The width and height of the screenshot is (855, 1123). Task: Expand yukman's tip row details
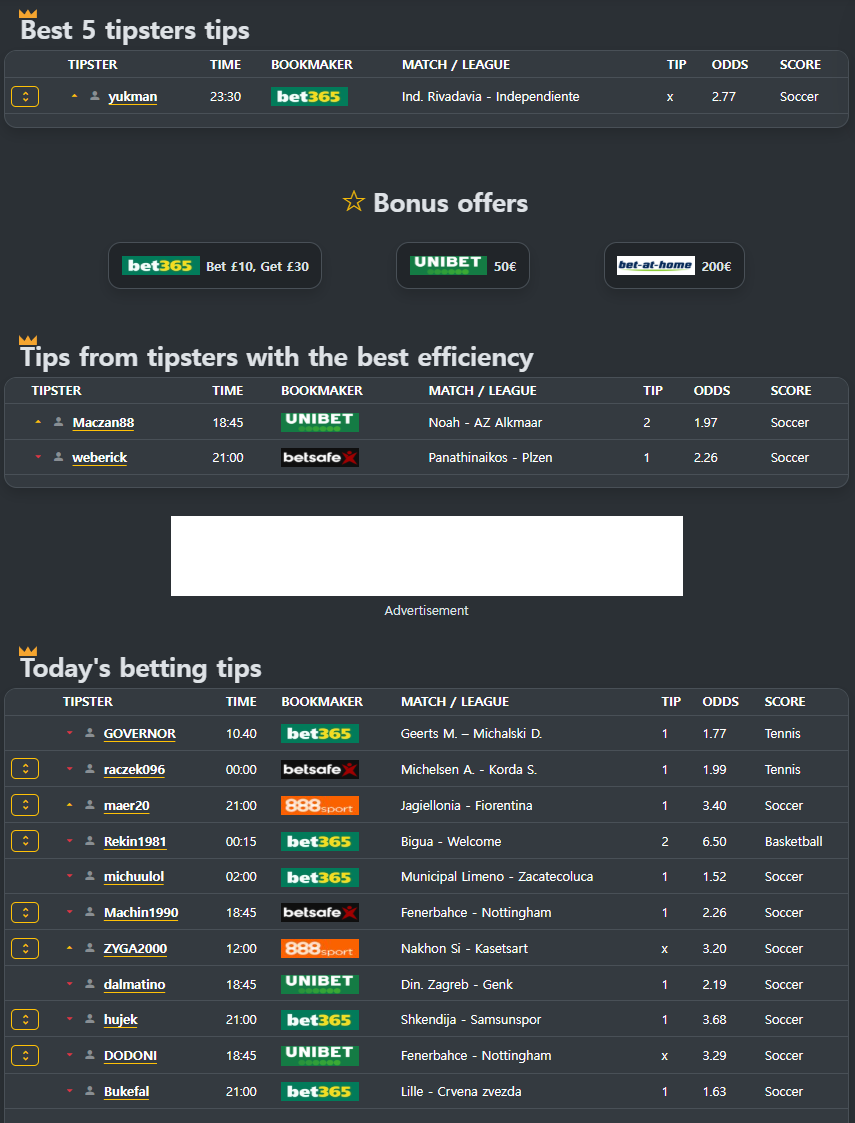click(x=25, y=97)
